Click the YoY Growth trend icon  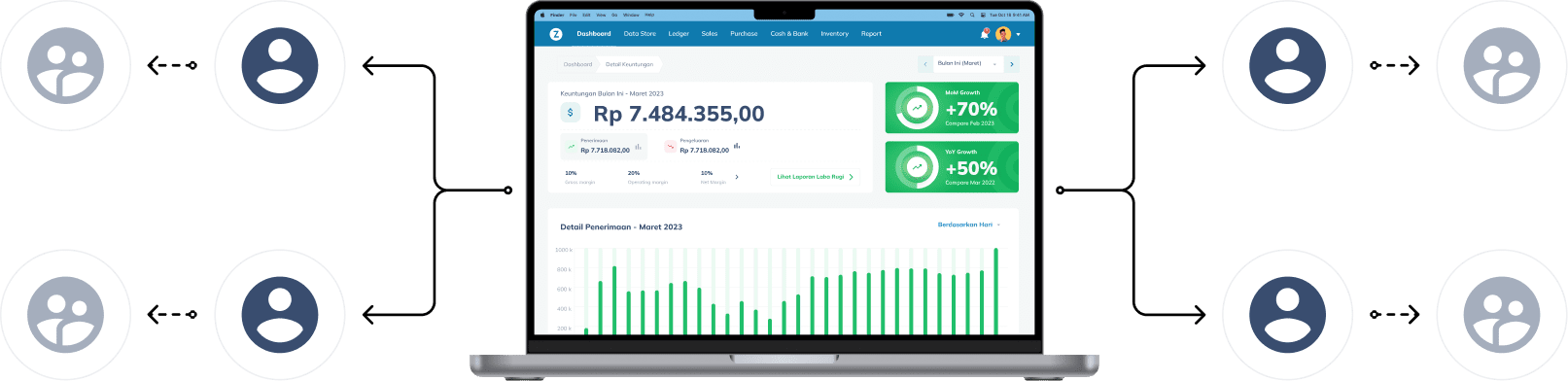tap(917, 167)
